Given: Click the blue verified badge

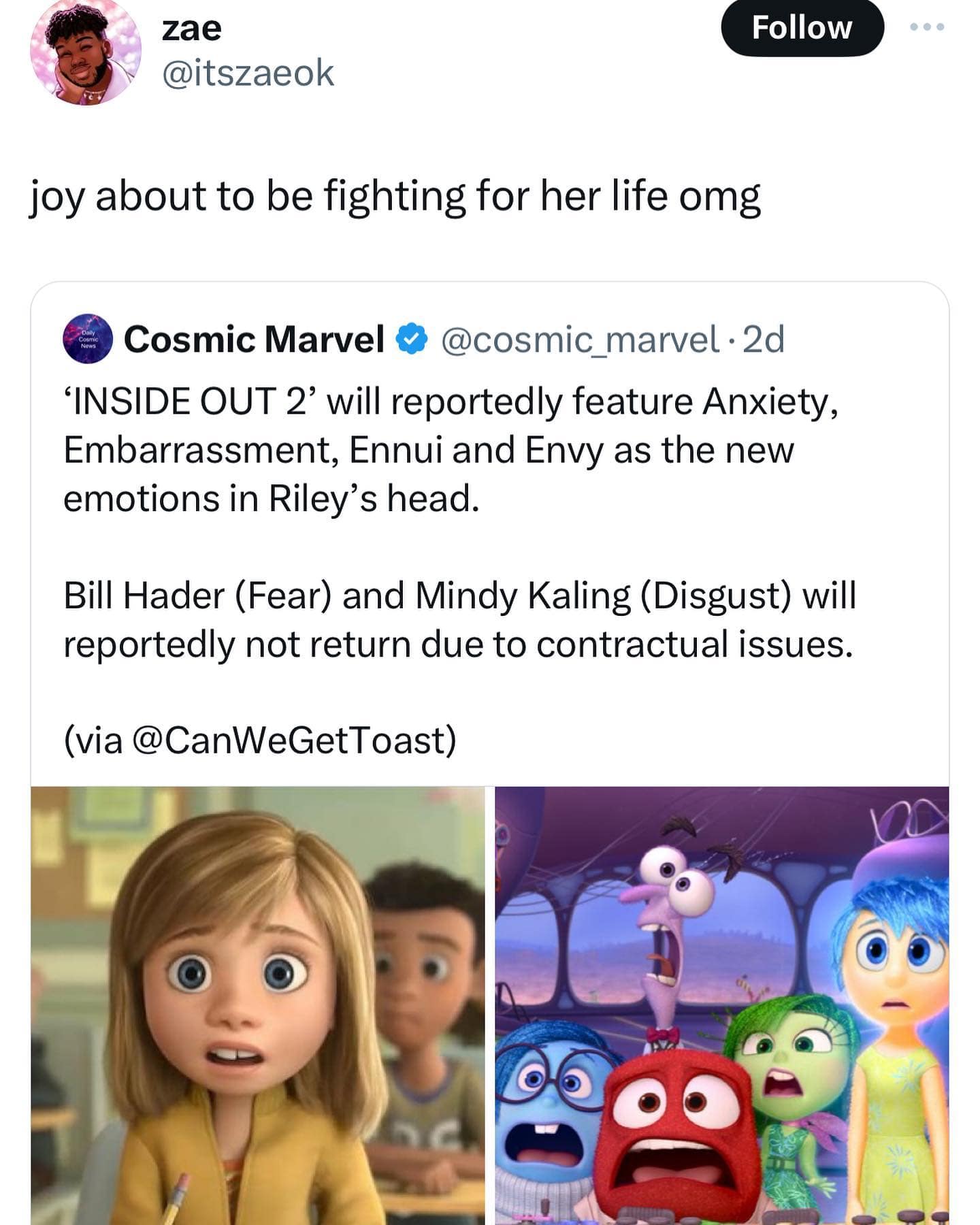Looking at the screenshot, I should tap(412, 339).
